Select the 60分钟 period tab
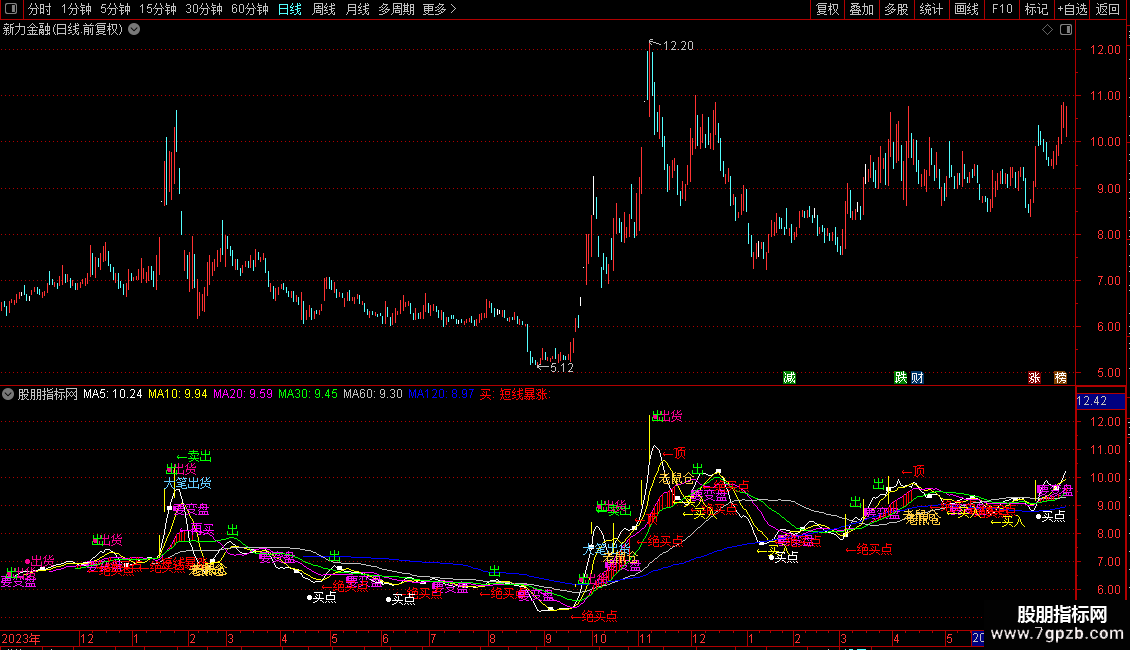Screen dimensions: 1130x650 pos(250,9)
